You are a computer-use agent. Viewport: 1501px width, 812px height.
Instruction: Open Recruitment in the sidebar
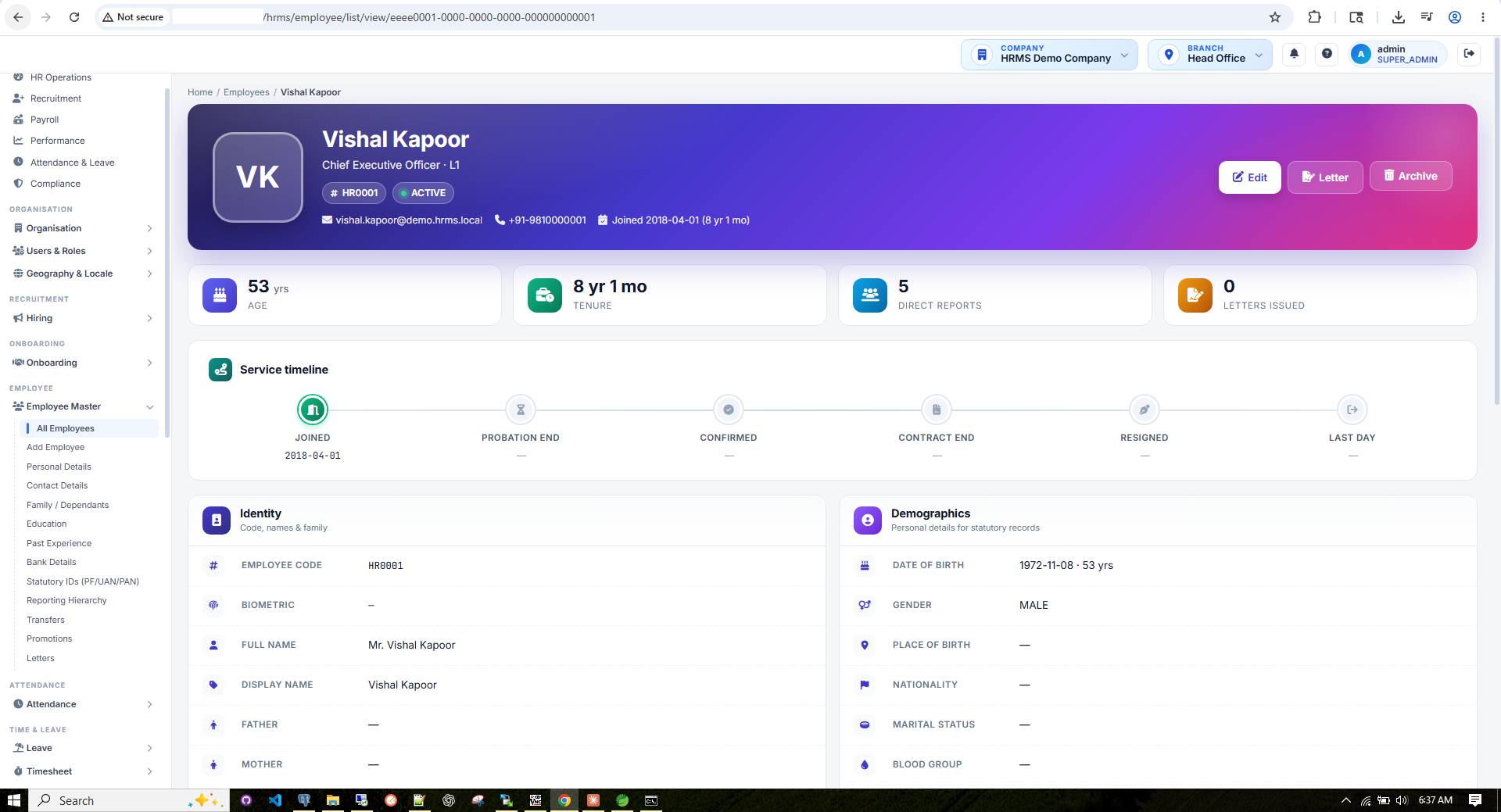click(x=56, y=98)
